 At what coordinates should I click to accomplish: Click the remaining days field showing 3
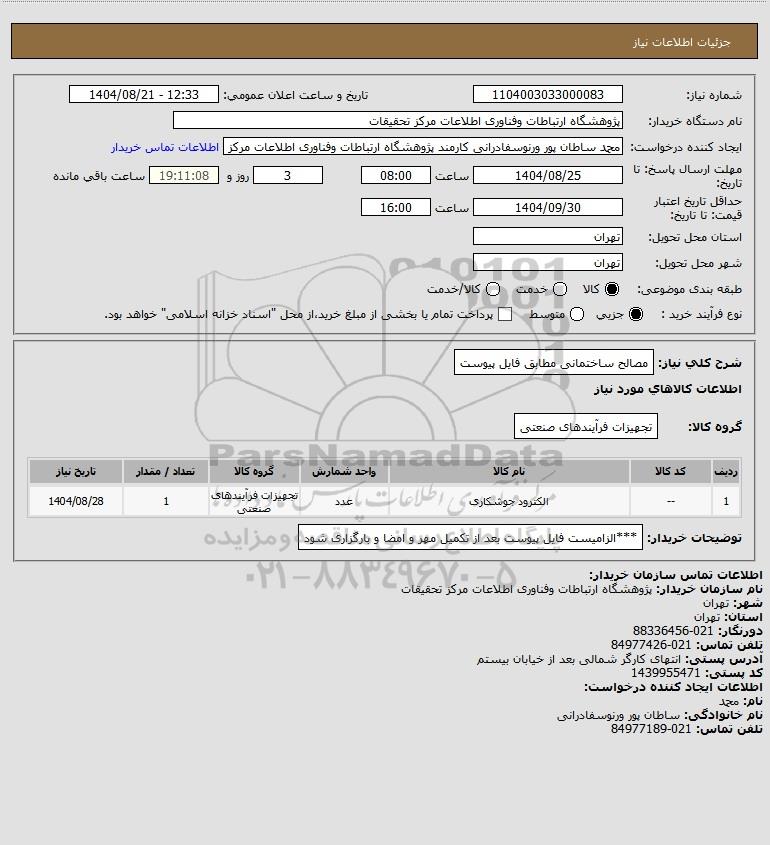(288, 176)
